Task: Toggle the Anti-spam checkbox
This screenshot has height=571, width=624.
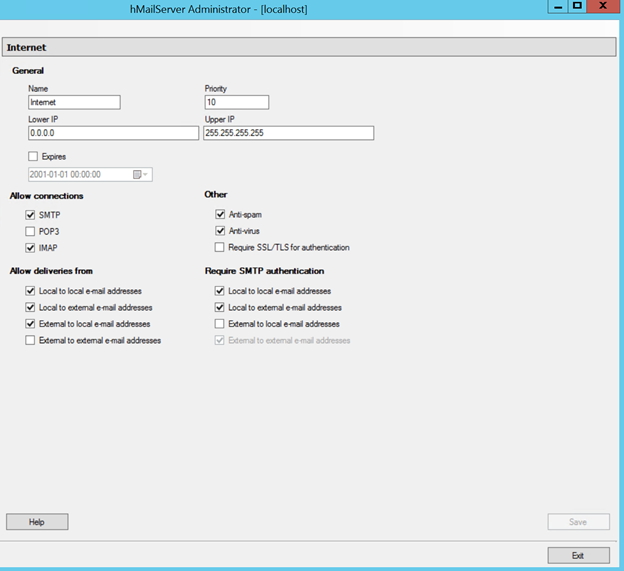Action: click(220, 214)
